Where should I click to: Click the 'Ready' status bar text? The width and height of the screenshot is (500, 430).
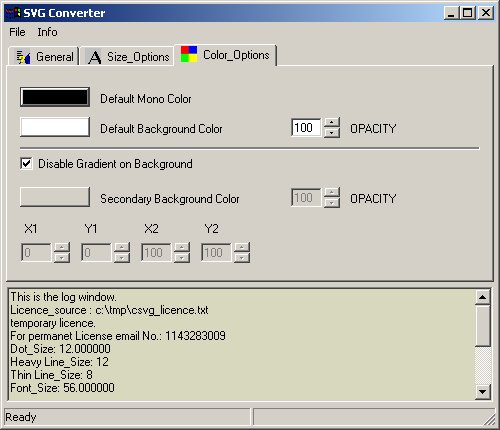(x=21, y=417)
